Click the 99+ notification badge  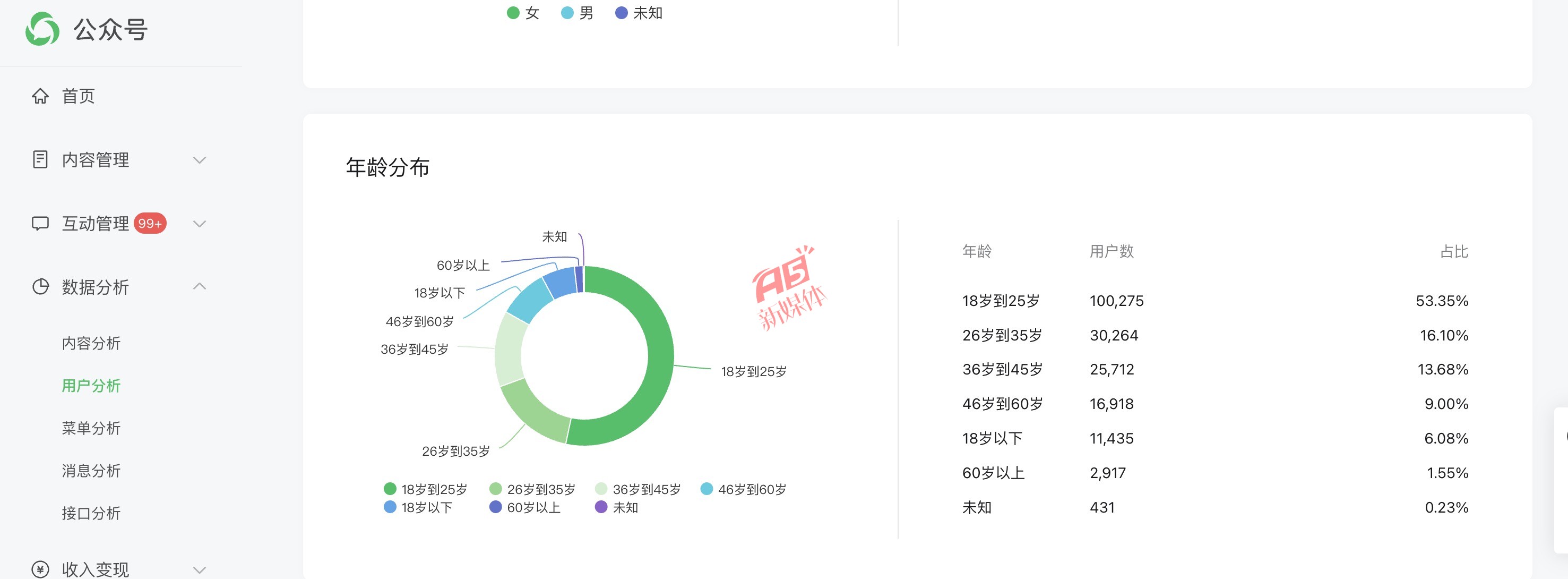click(150, 224)
